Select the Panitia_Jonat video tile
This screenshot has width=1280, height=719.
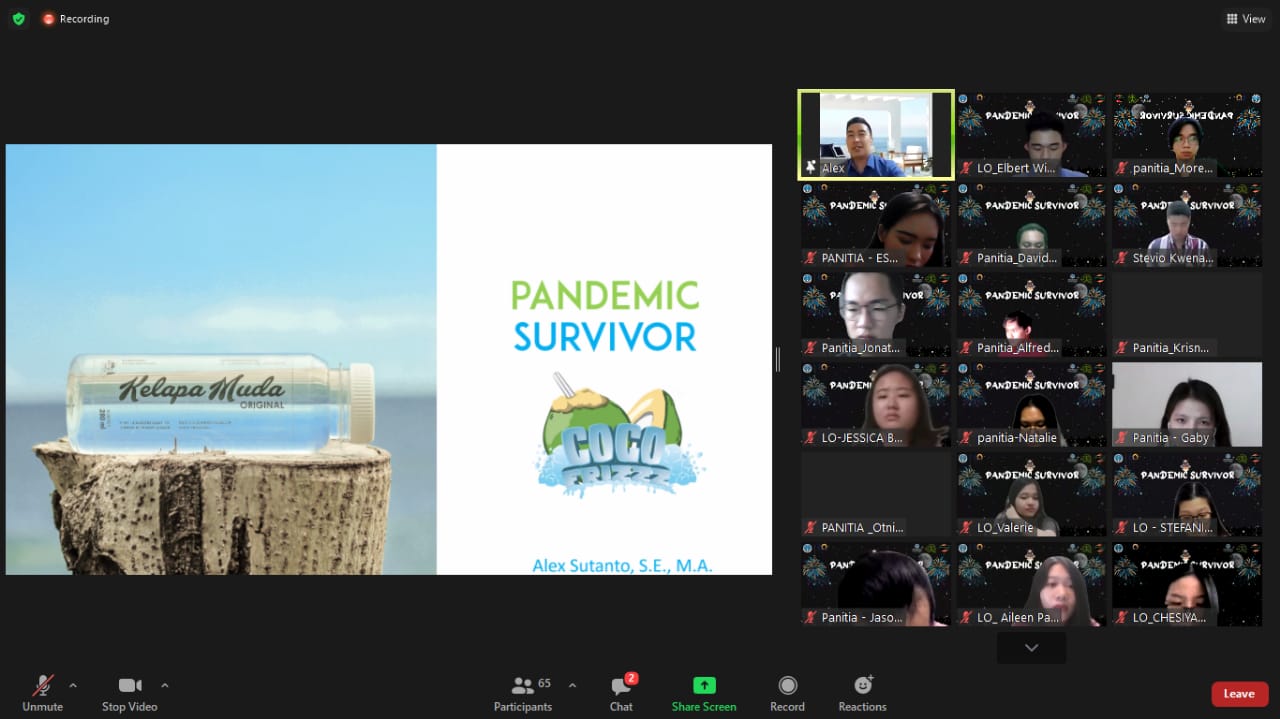tap(876, 314)
